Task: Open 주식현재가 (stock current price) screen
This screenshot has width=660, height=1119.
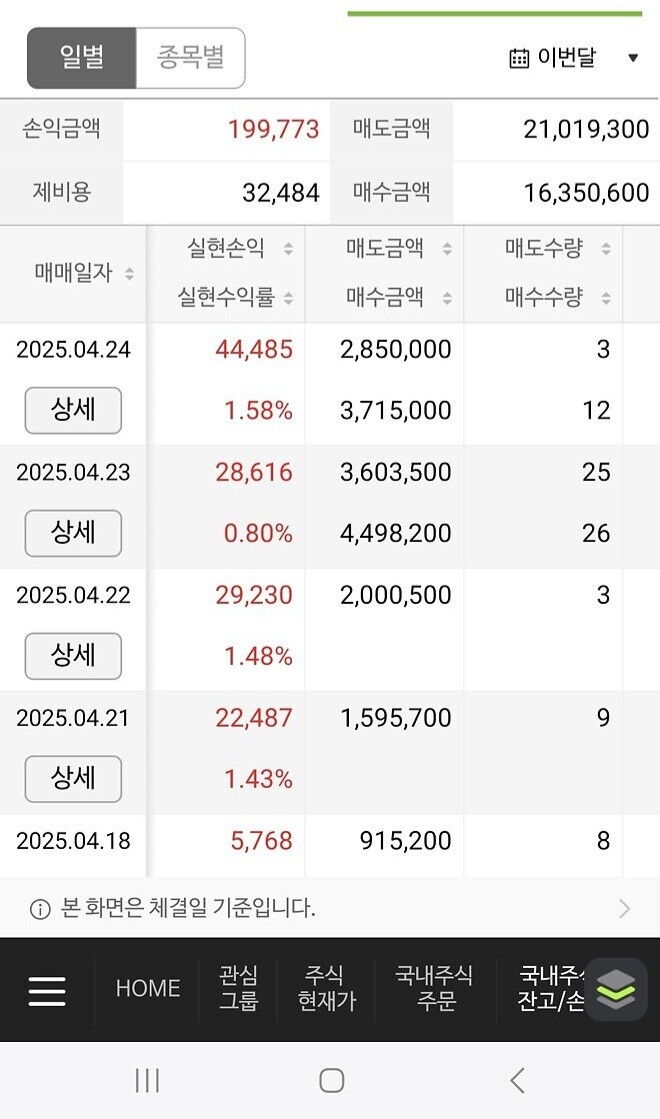Action: 327,989
